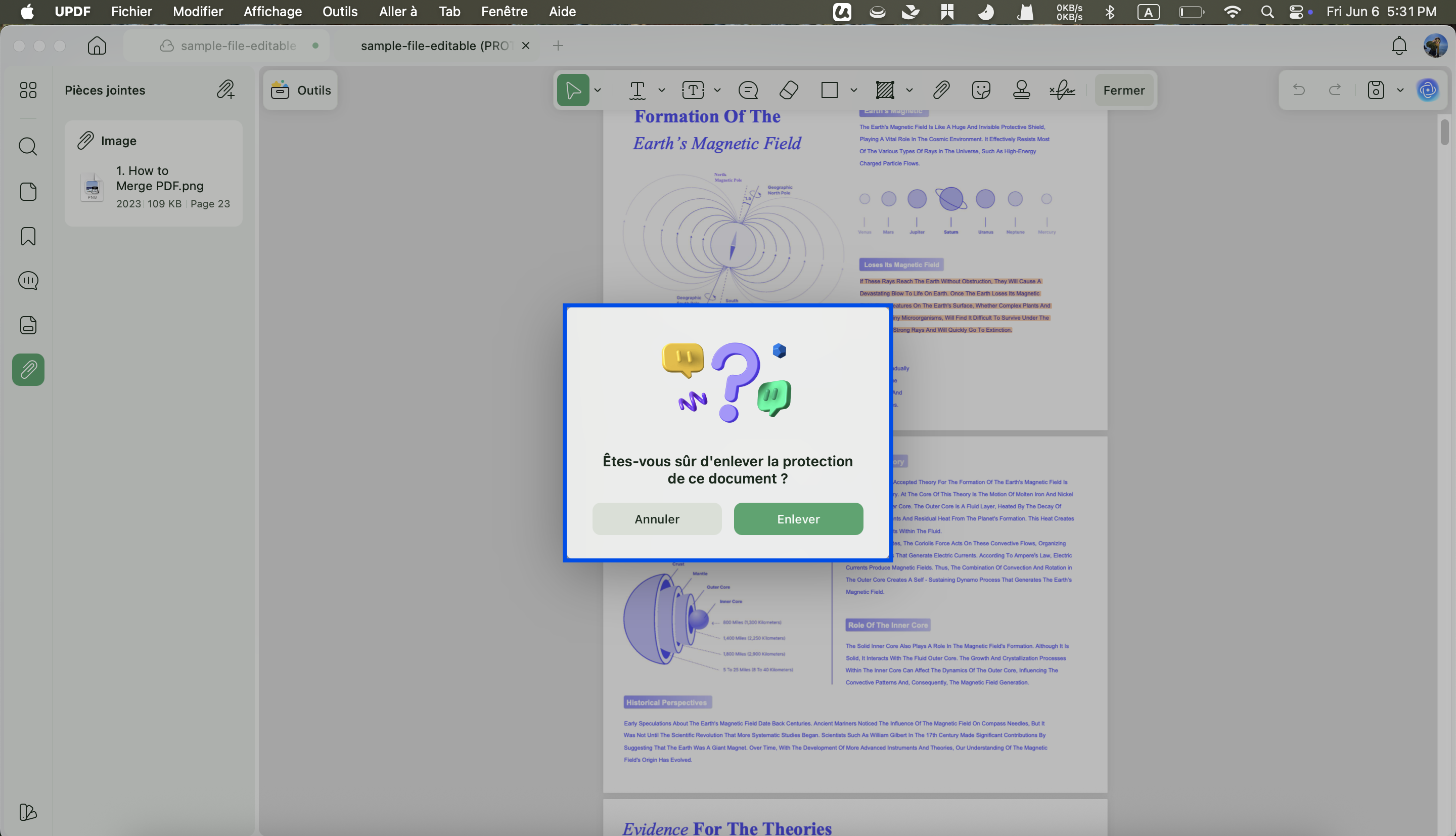
Task: Open the signature tool
Action: pyautogui.click(x=1062, y=90)
